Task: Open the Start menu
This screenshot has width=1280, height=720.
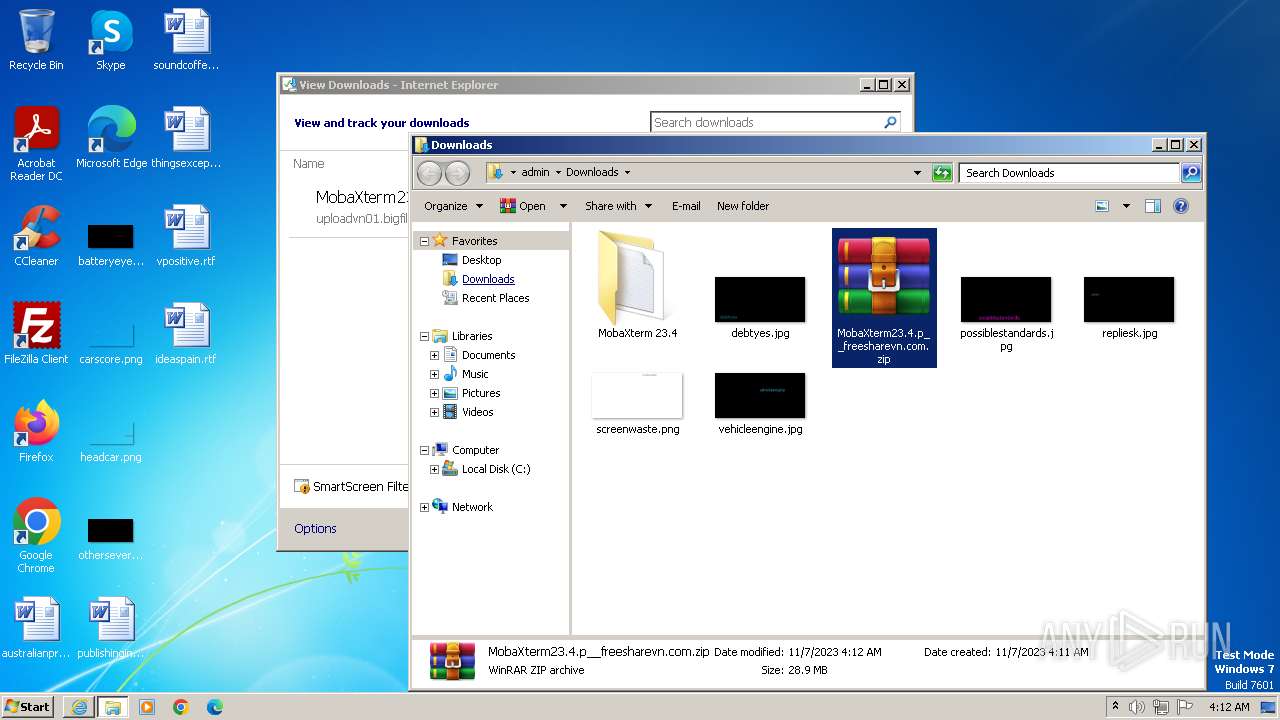Action: click(x=28, y=706)
